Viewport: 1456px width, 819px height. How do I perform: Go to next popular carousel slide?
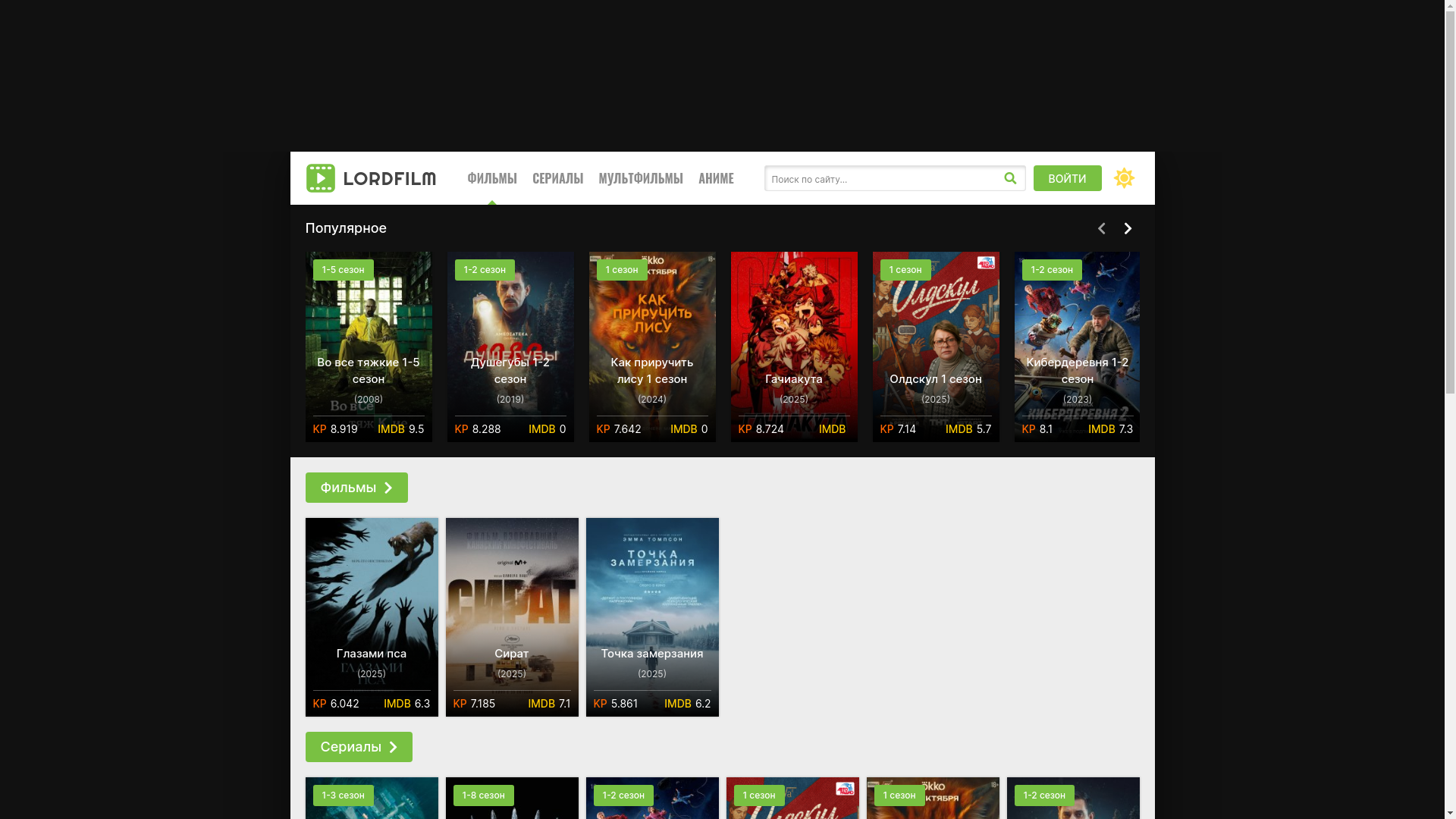1128,228
